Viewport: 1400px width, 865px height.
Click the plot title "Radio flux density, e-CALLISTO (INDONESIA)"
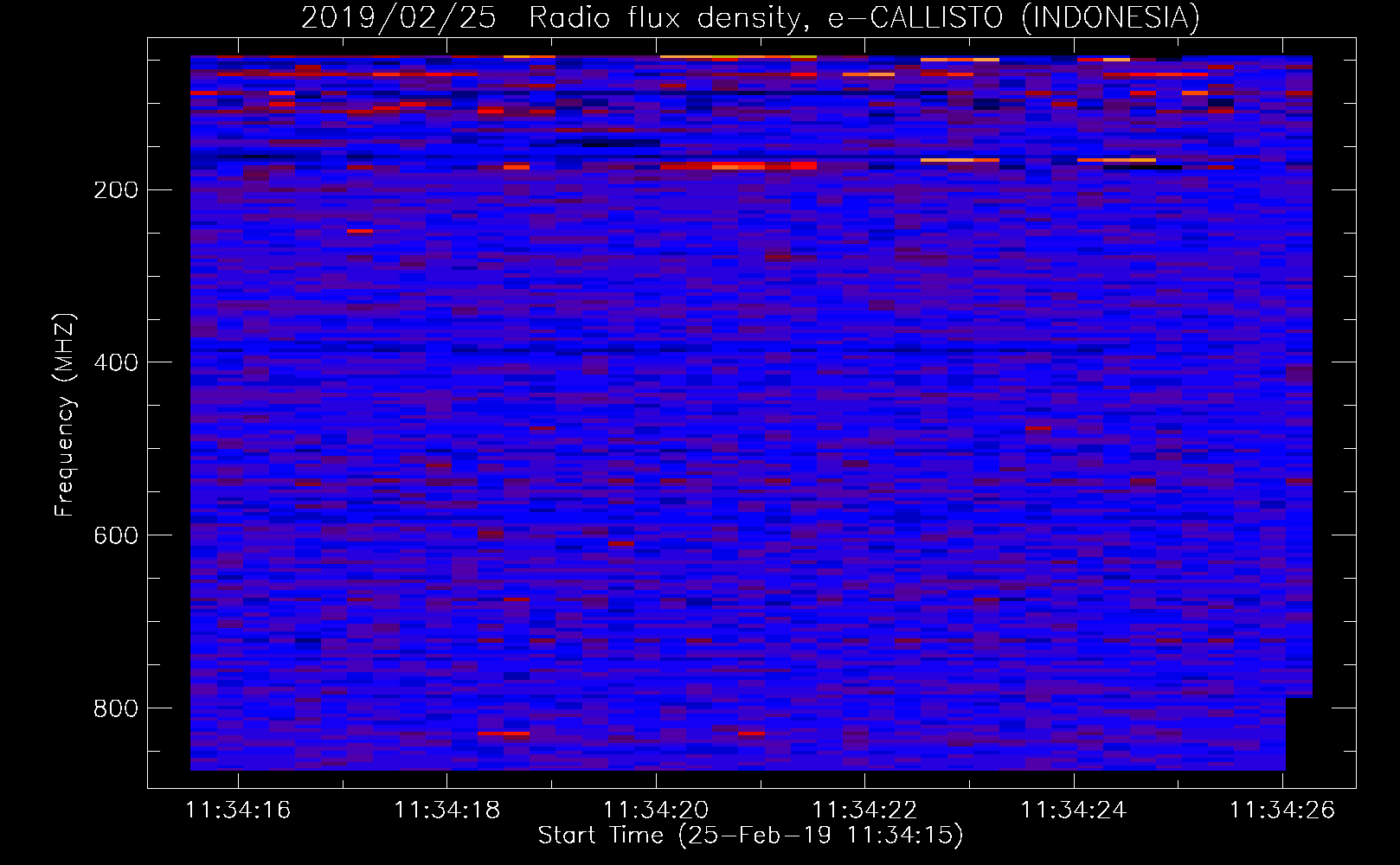tap(864, 17)
